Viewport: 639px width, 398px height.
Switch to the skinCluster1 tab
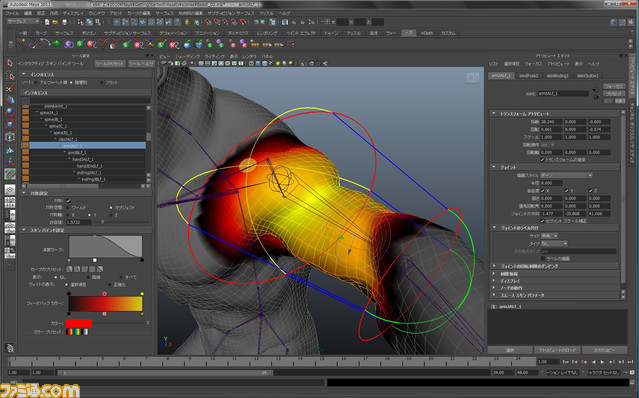point(587,76)
